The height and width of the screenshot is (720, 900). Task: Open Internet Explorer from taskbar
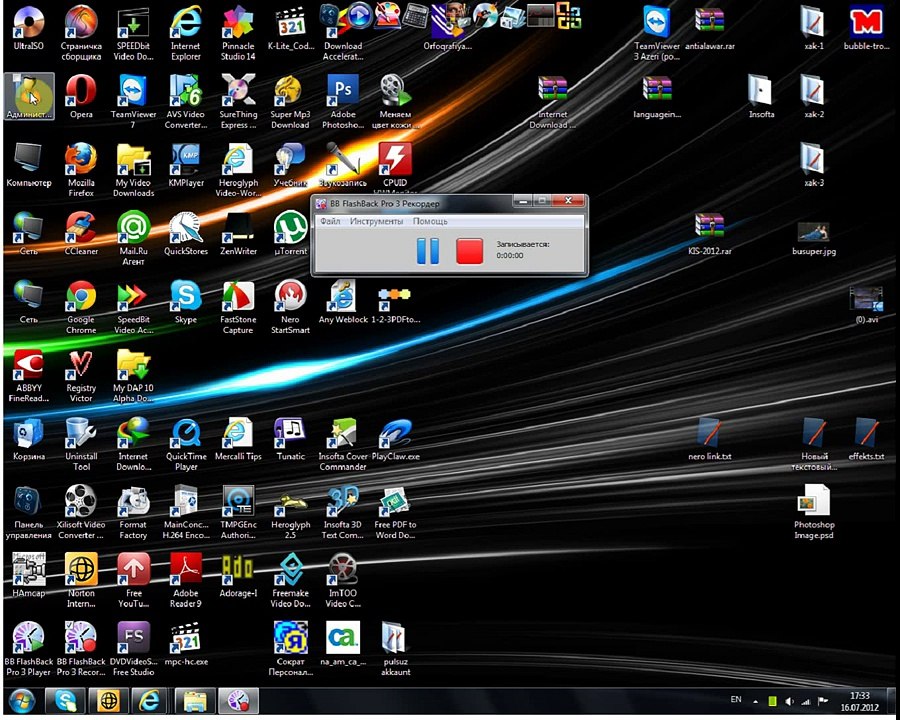149,700
